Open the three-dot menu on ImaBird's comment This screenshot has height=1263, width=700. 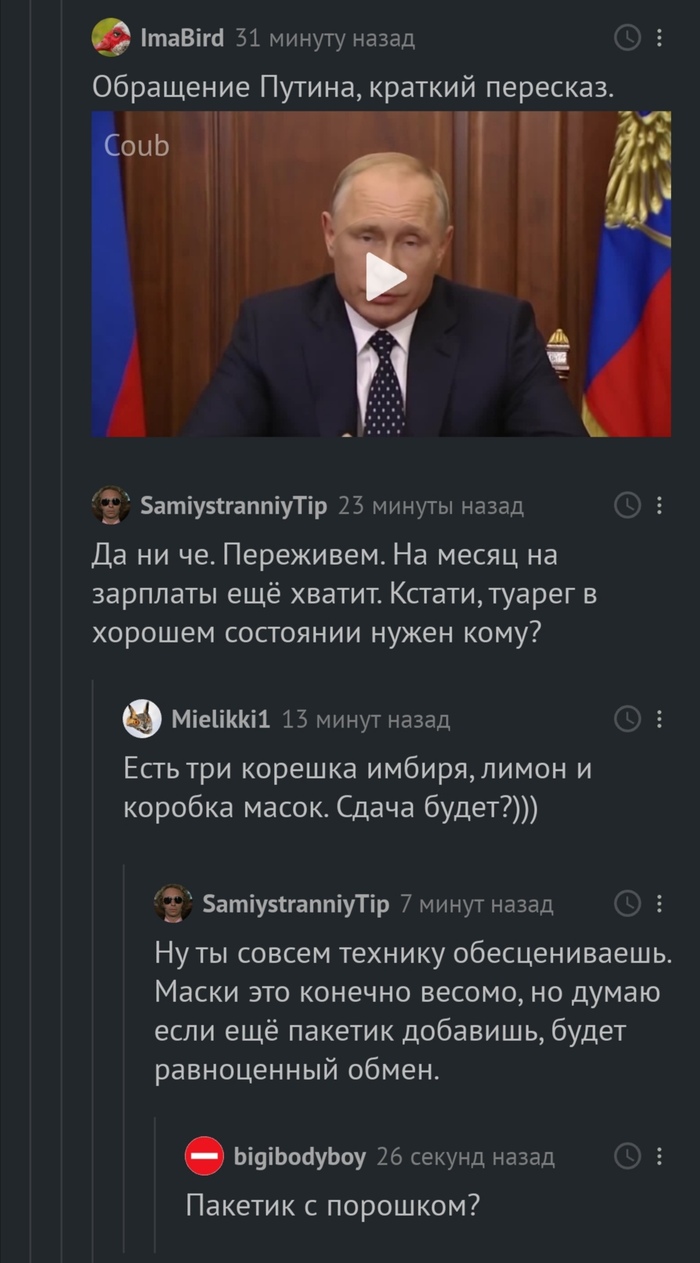click(658, 39)
